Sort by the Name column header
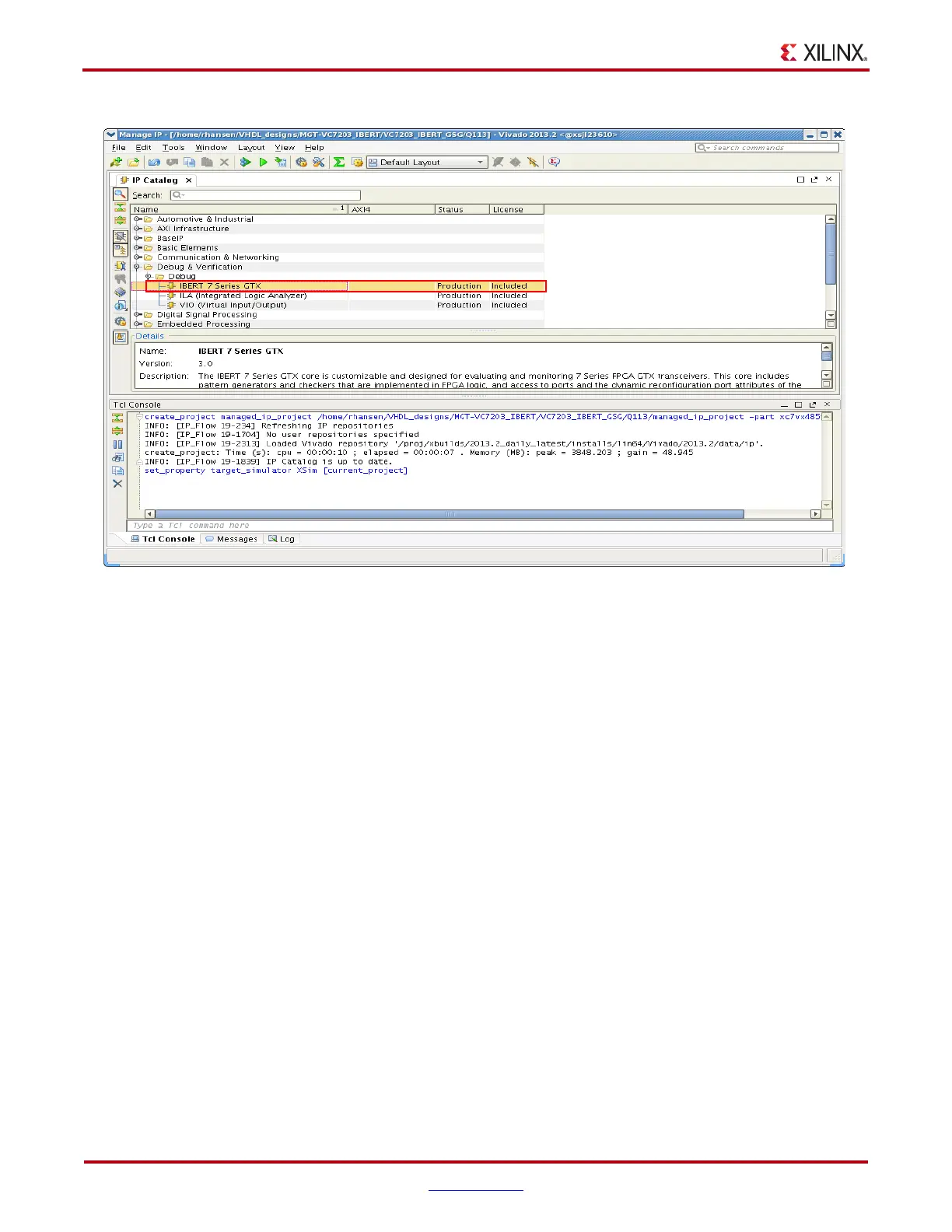952x1232 pixels. pos(239,209)
